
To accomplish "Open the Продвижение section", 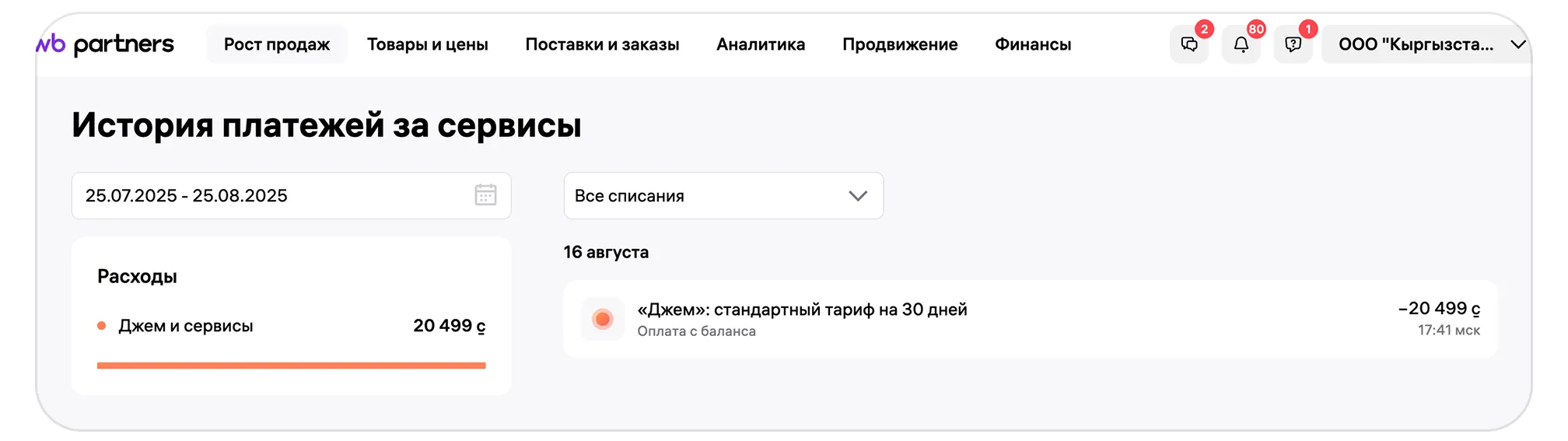I will pyautogui.click(x=900, y=44).
